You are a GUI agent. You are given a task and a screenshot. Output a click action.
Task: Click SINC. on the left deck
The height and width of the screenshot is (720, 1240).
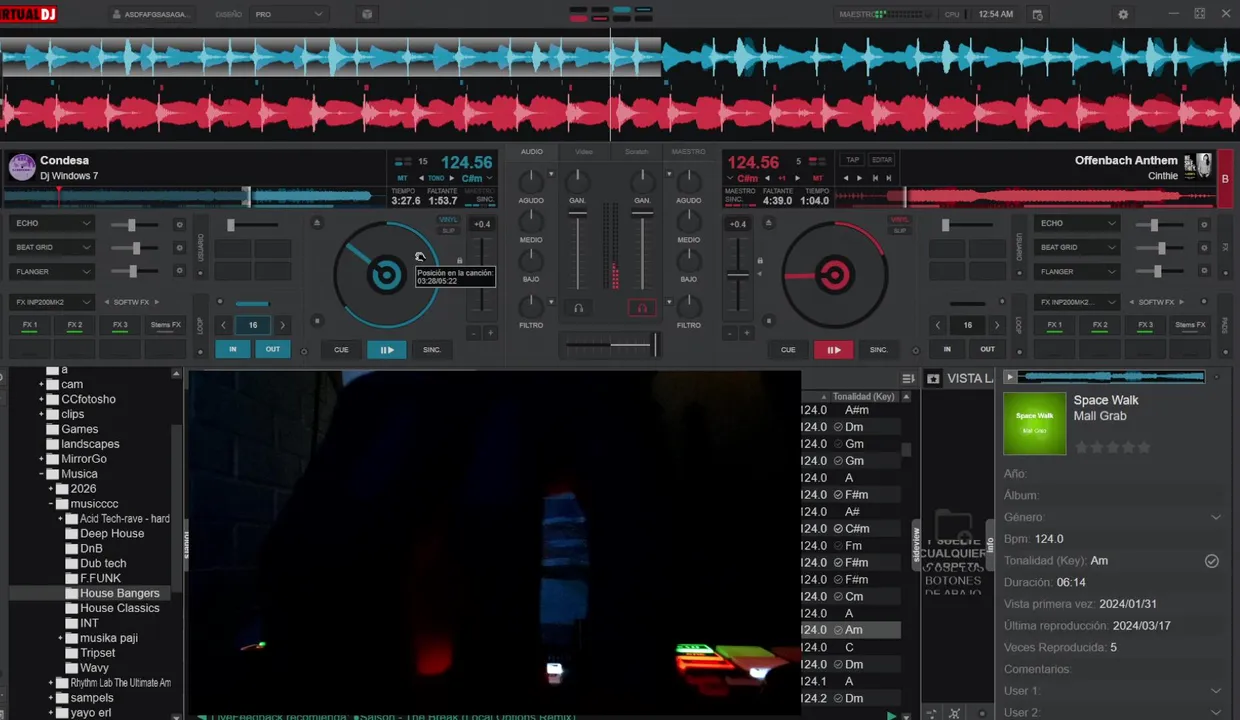click(432, 350)
